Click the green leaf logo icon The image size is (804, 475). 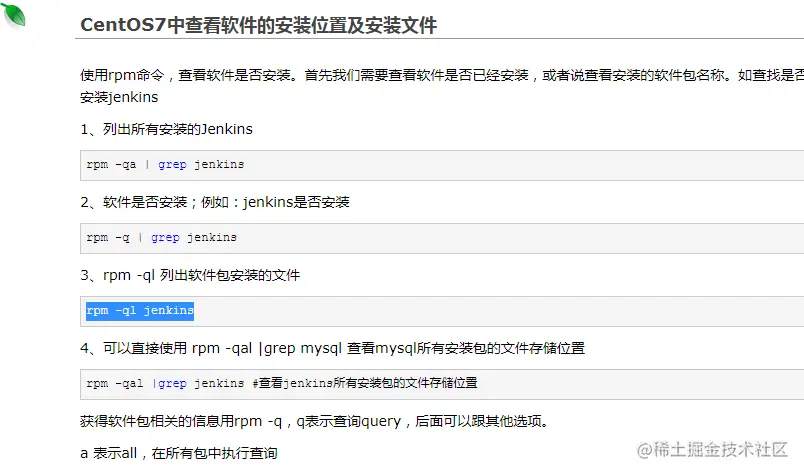pos(14,14)
